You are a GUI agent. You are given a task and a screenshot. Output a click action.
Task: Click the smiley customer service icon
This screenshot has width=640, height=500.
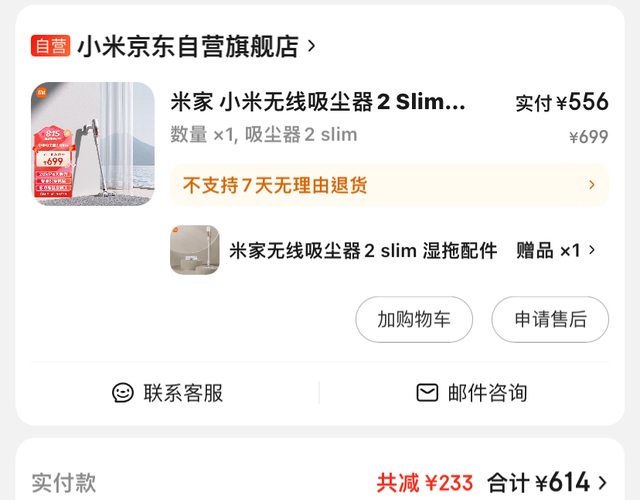pos(122,393)
